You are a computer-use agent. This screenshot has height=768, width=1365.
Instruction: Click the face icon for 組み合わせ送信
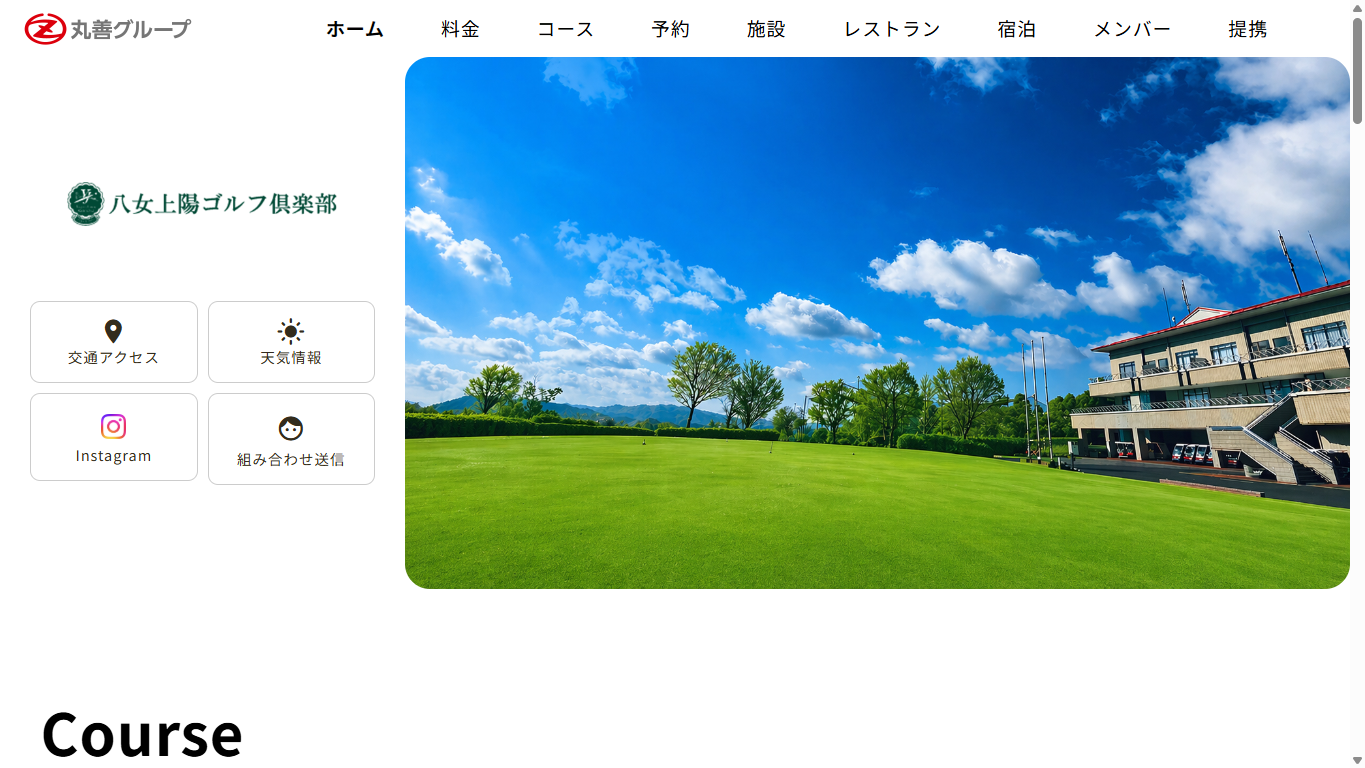point(291,428)
